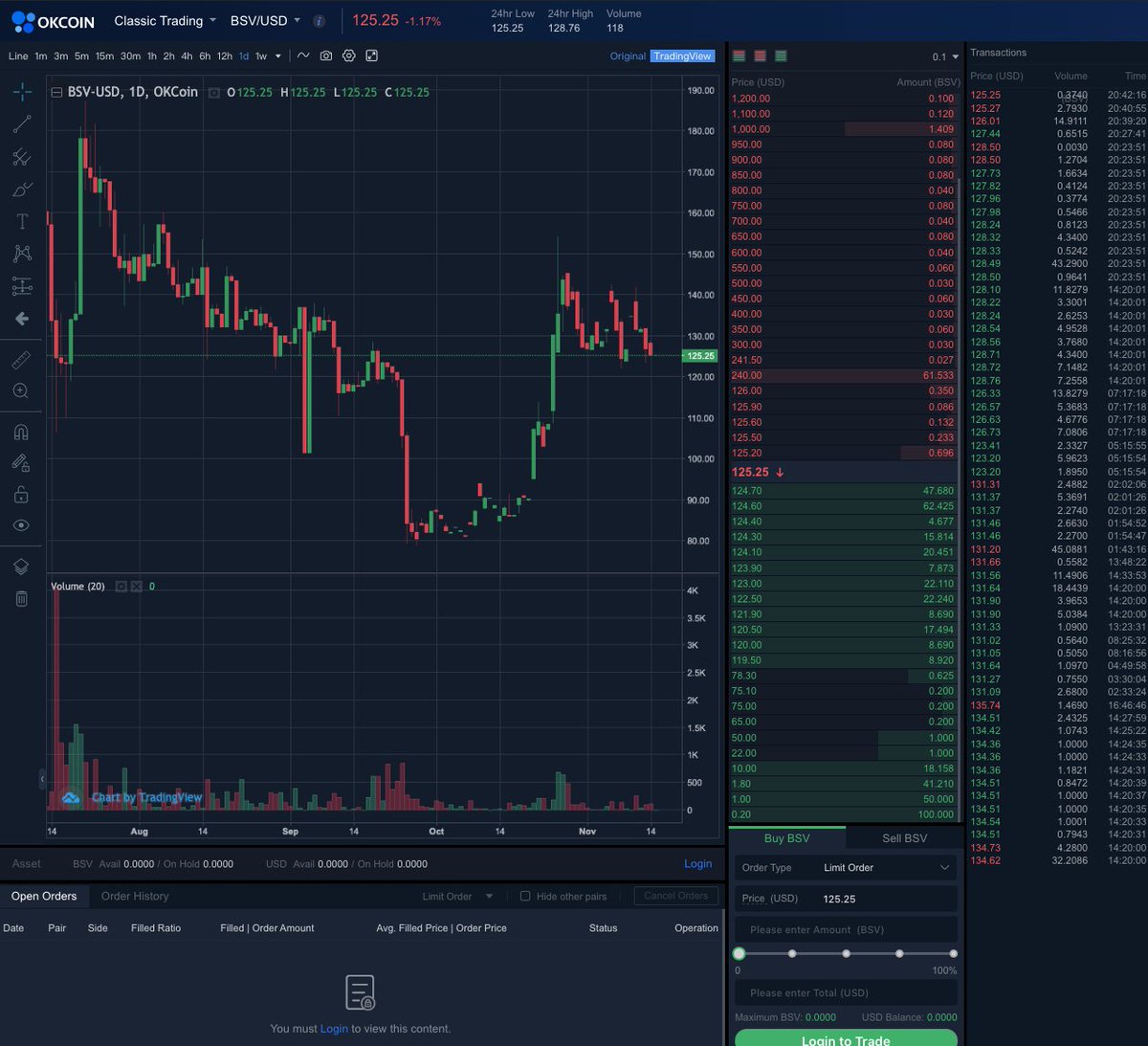The image size is (1148, 1046).
Task: Switch to the Buy BSV tab
Action: (x=787, y=838)
